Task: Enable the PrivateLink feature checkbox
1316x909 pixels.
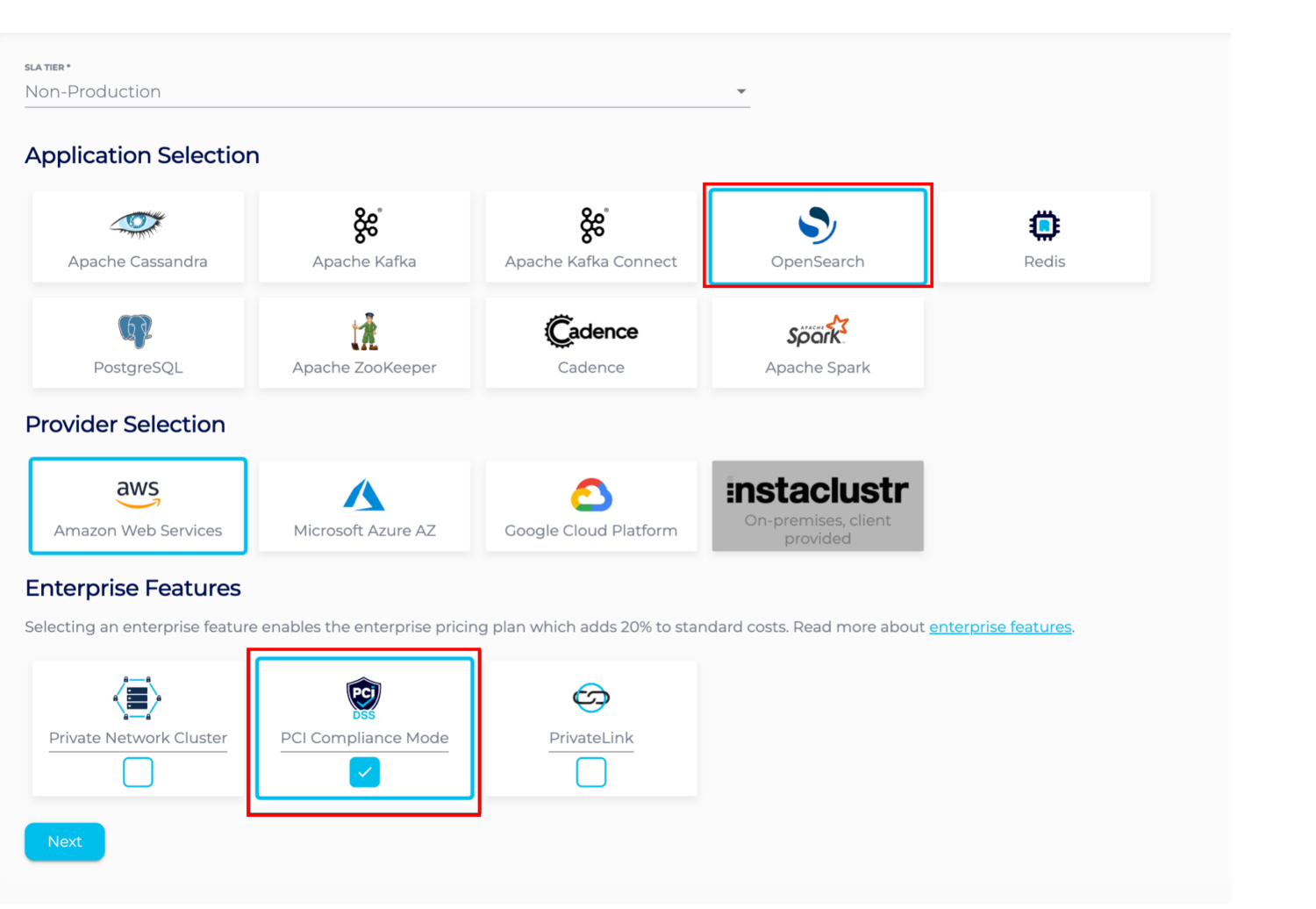Action: 590,772
